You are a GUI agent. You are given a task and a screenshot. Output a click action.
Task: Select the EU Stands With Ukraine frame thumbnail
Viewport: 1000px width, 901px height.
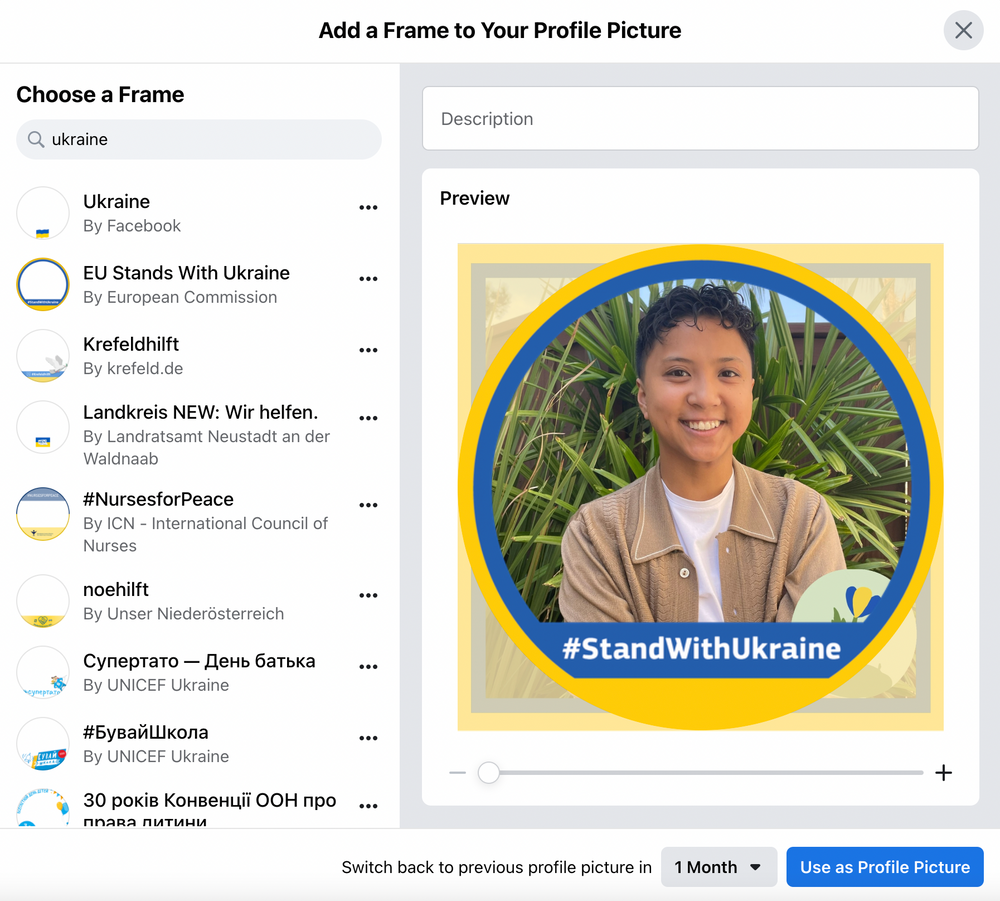click(x=42, y=284)
